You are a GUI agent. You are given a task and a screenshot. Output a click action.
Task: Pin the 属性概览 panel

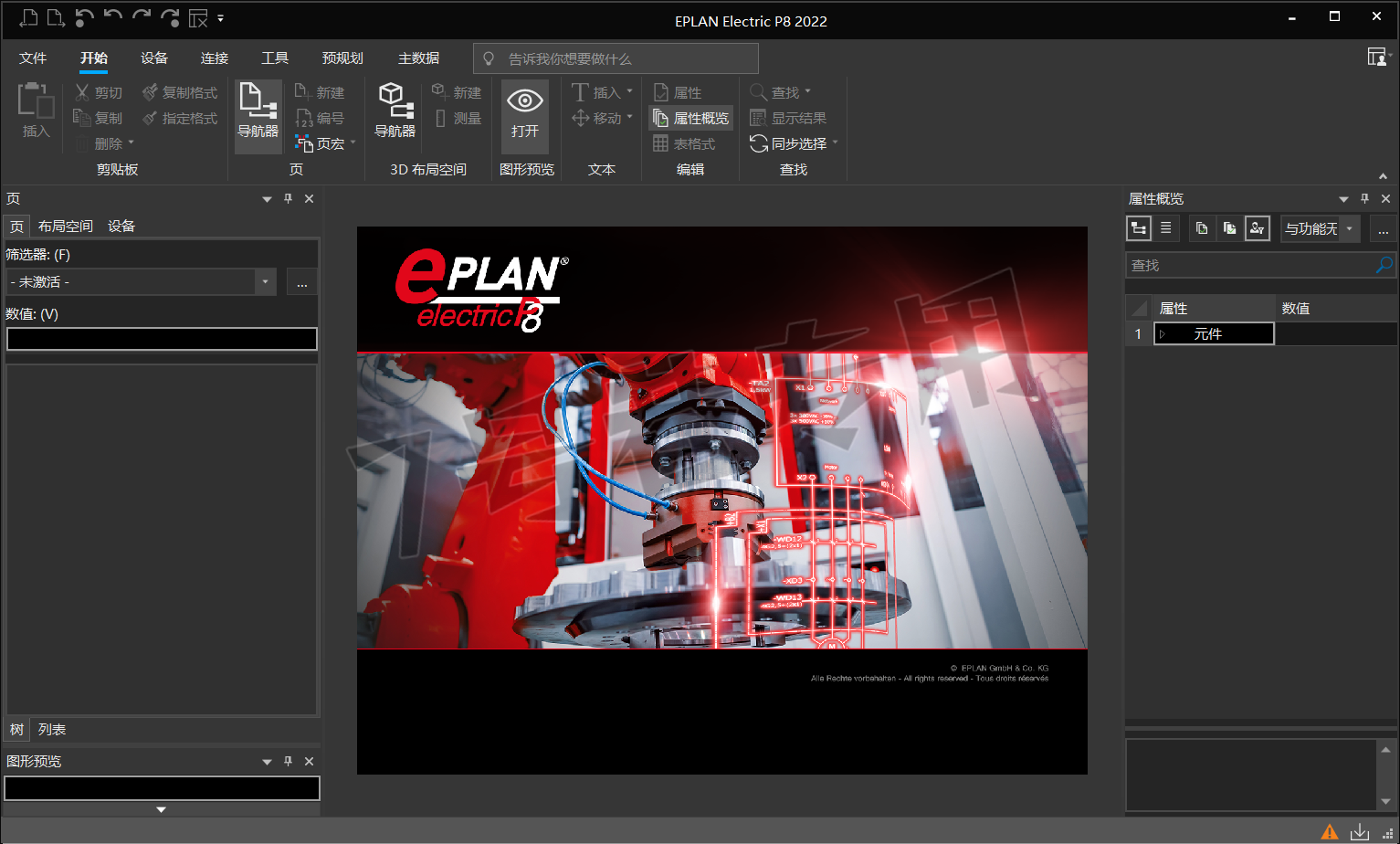tap(1364, 198)
